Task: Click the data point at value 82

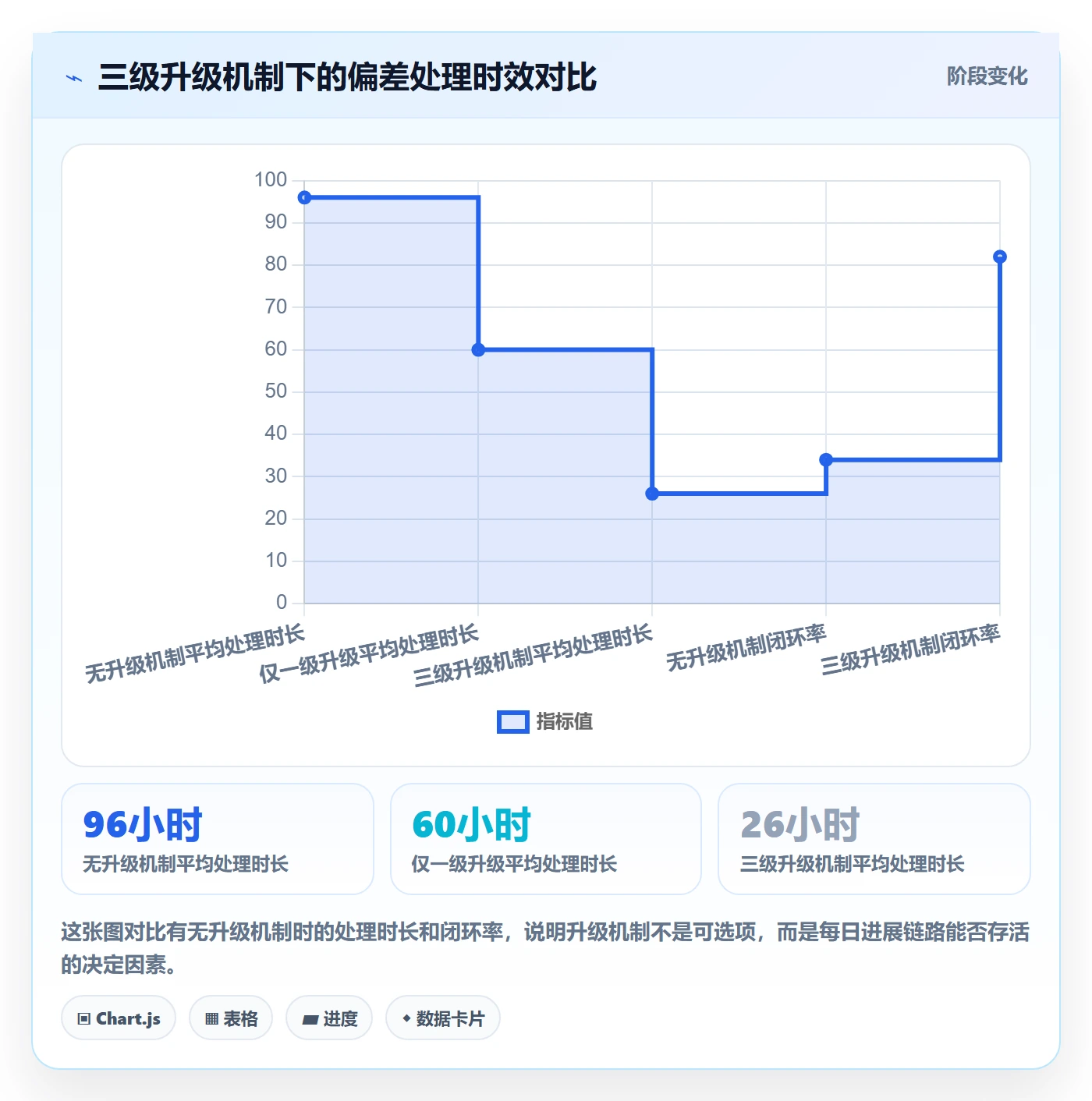Action: tap(1000, 257)
